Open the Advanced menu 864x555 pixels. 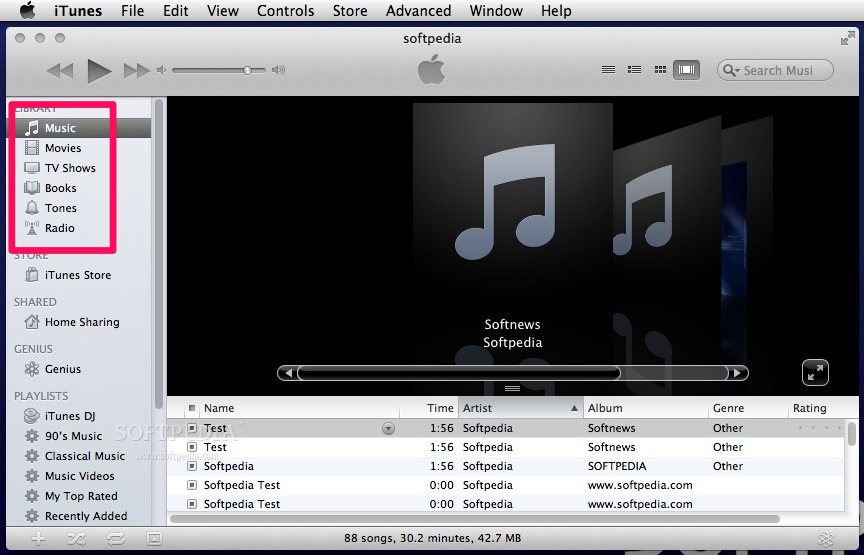(418, 10)
